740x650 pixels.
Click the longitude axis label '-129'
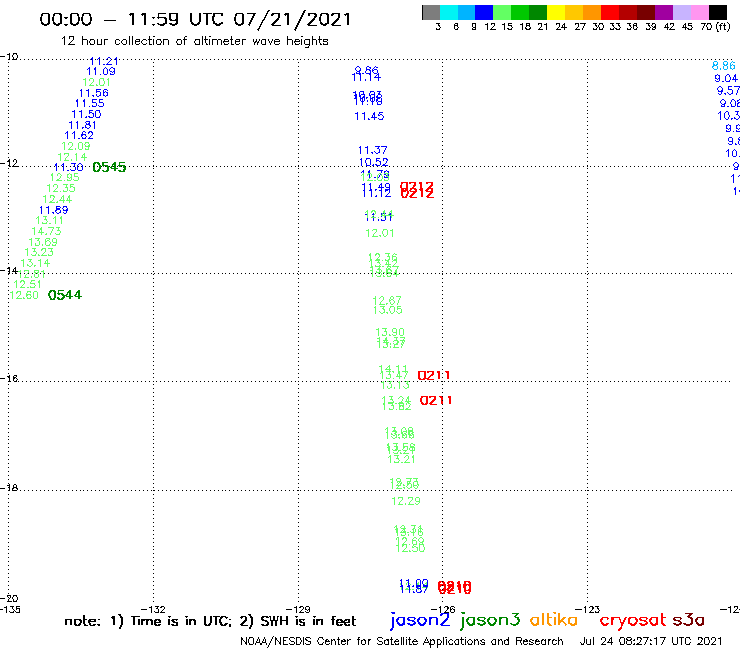[298, 609]
